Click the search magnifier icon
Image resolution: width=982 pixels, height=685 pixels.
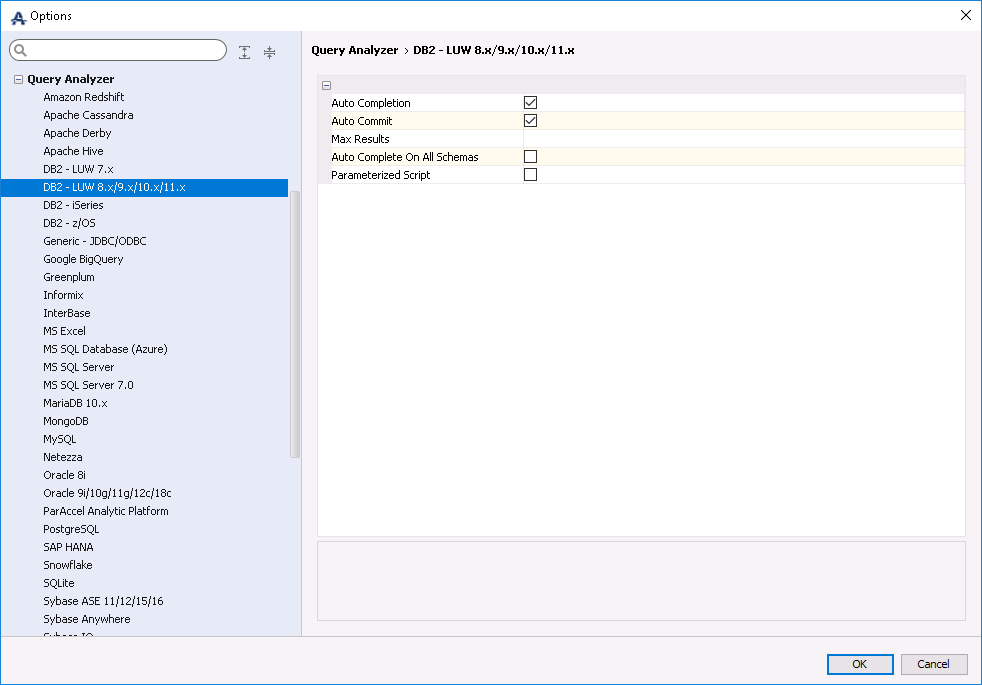(x=20, y=51)
